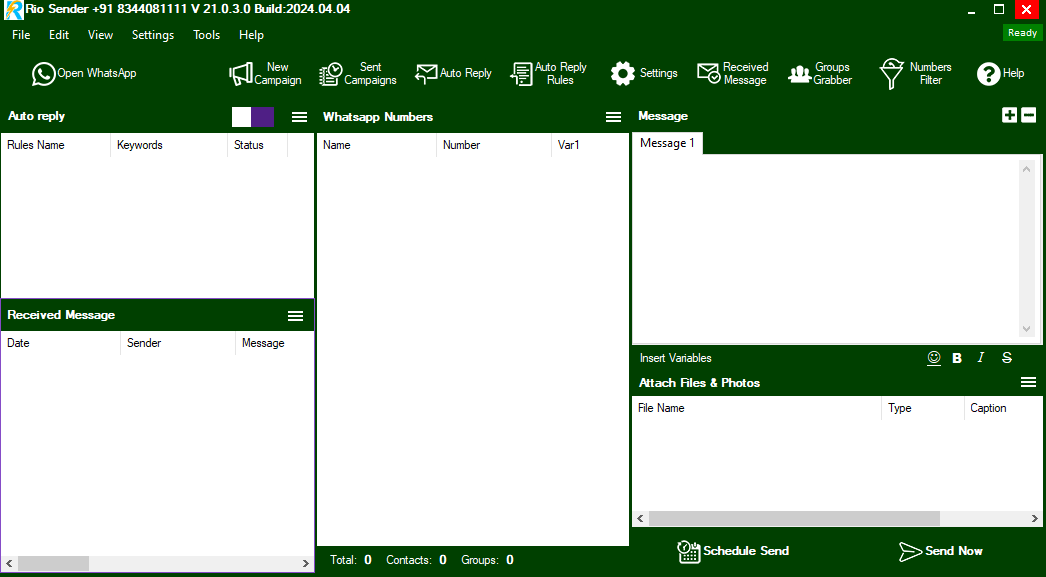
Task: Click the Rio Sender app logo
Action: pyautogui.click(x=13, y=10)
